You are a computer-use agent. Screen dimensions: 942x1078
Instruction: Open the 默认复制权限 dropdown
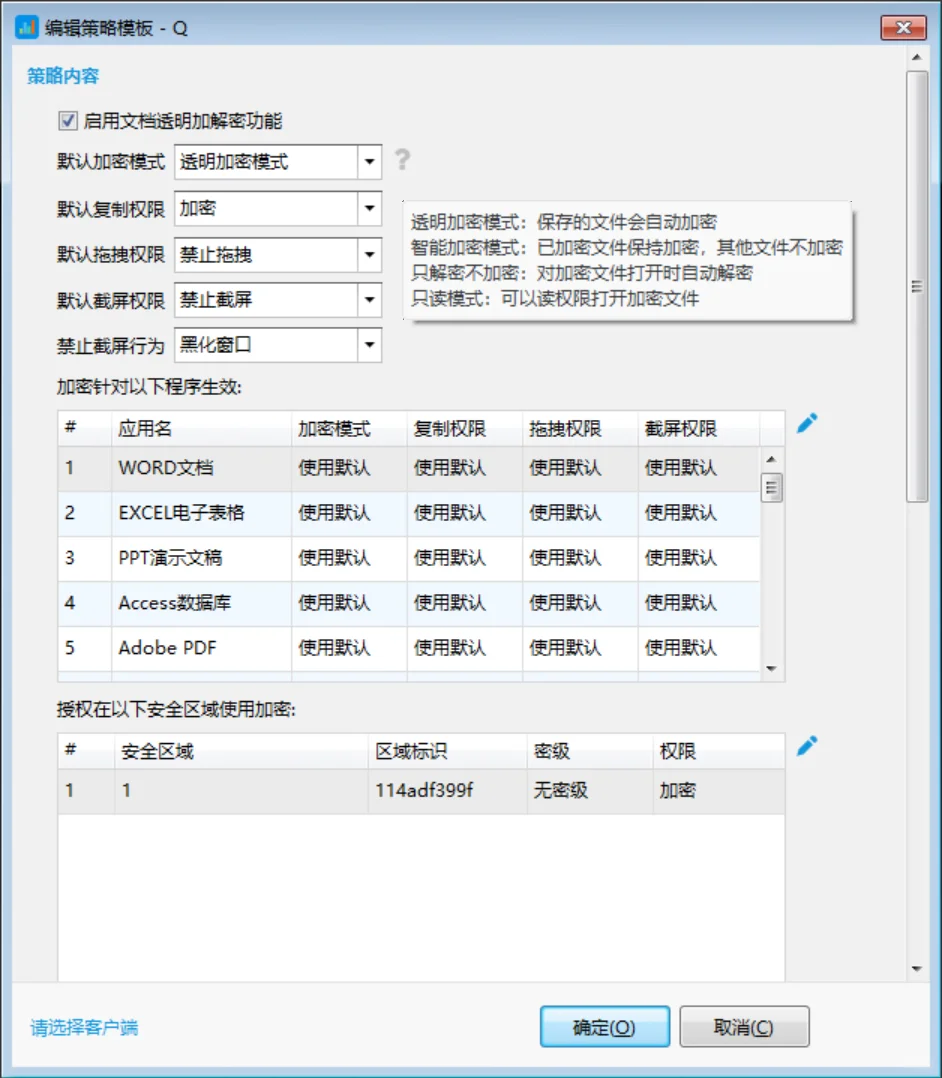click(368, 208)
